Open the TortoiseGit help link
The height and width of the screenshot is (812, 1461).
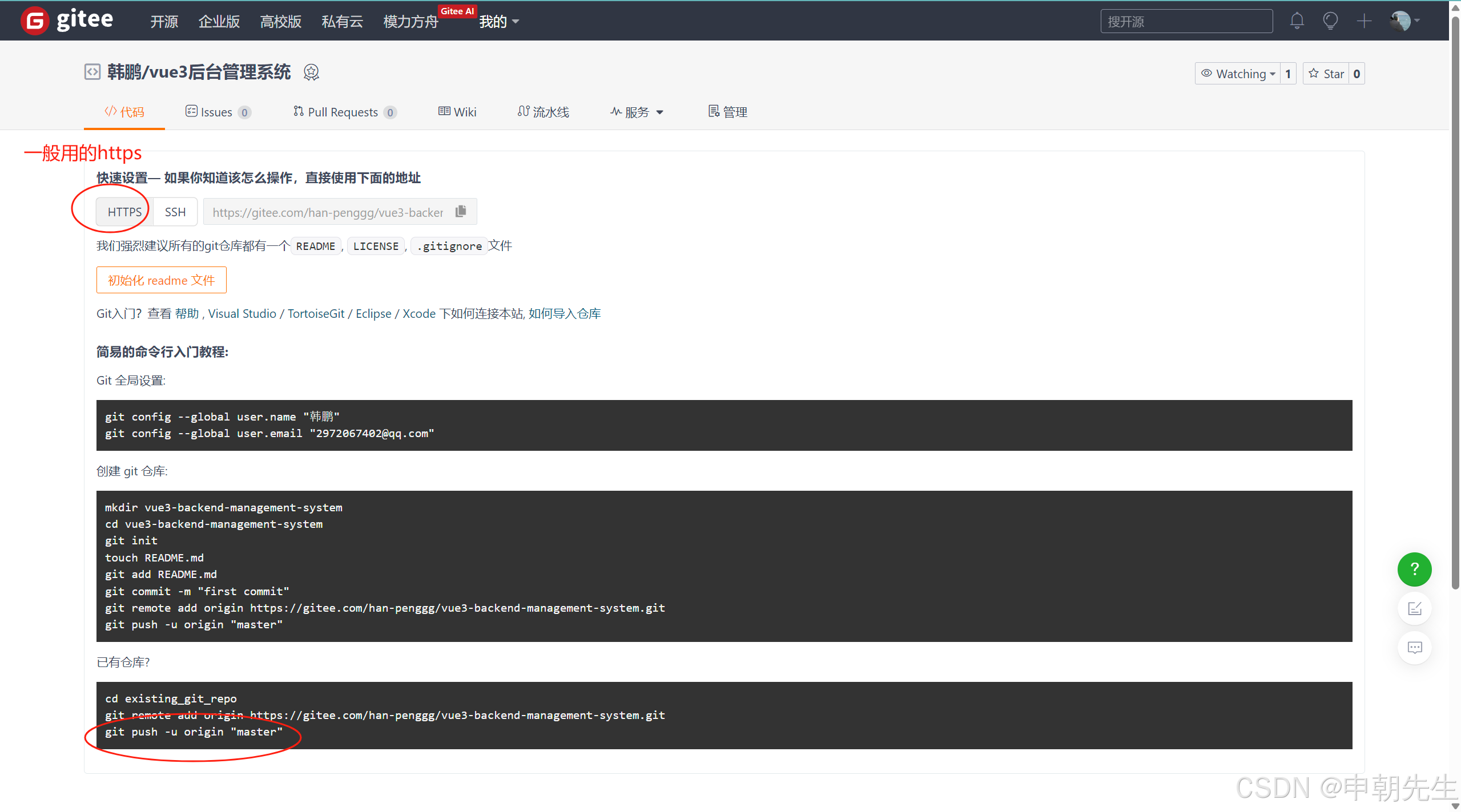point(316,313)
